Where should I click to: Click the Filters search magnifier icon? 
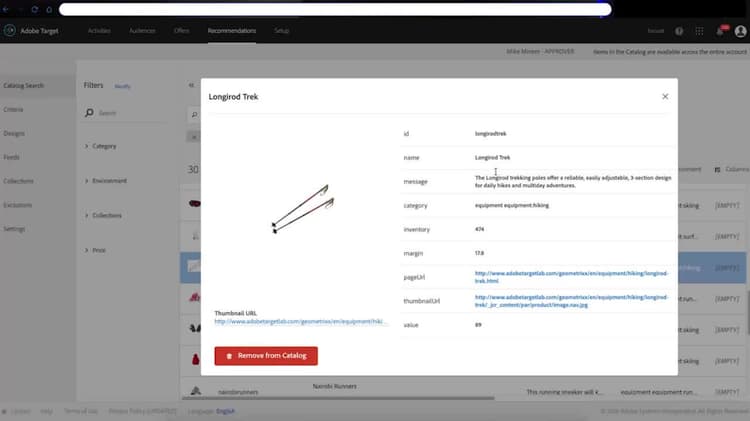click(89, 113)
